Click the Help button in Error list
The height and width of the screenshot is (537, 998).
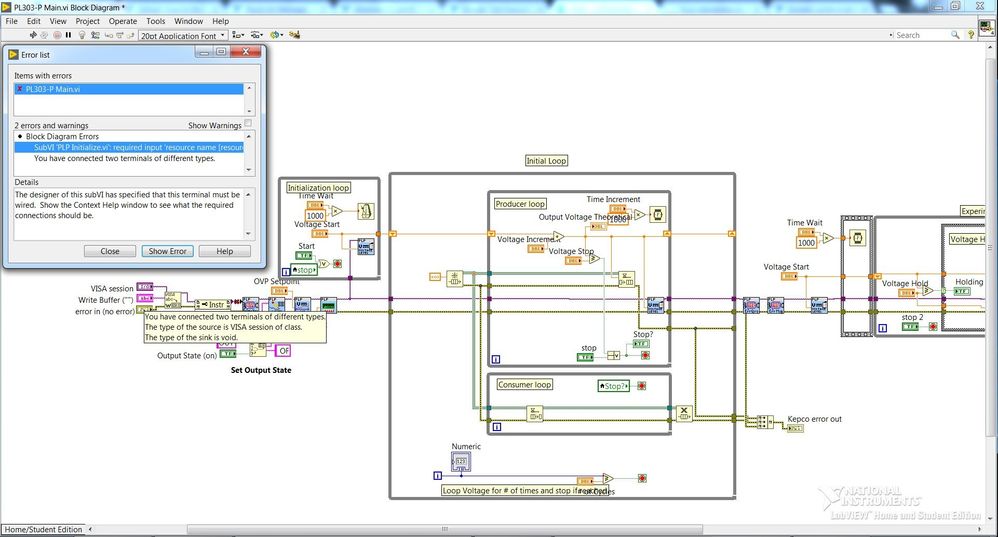tap(225, 251)
